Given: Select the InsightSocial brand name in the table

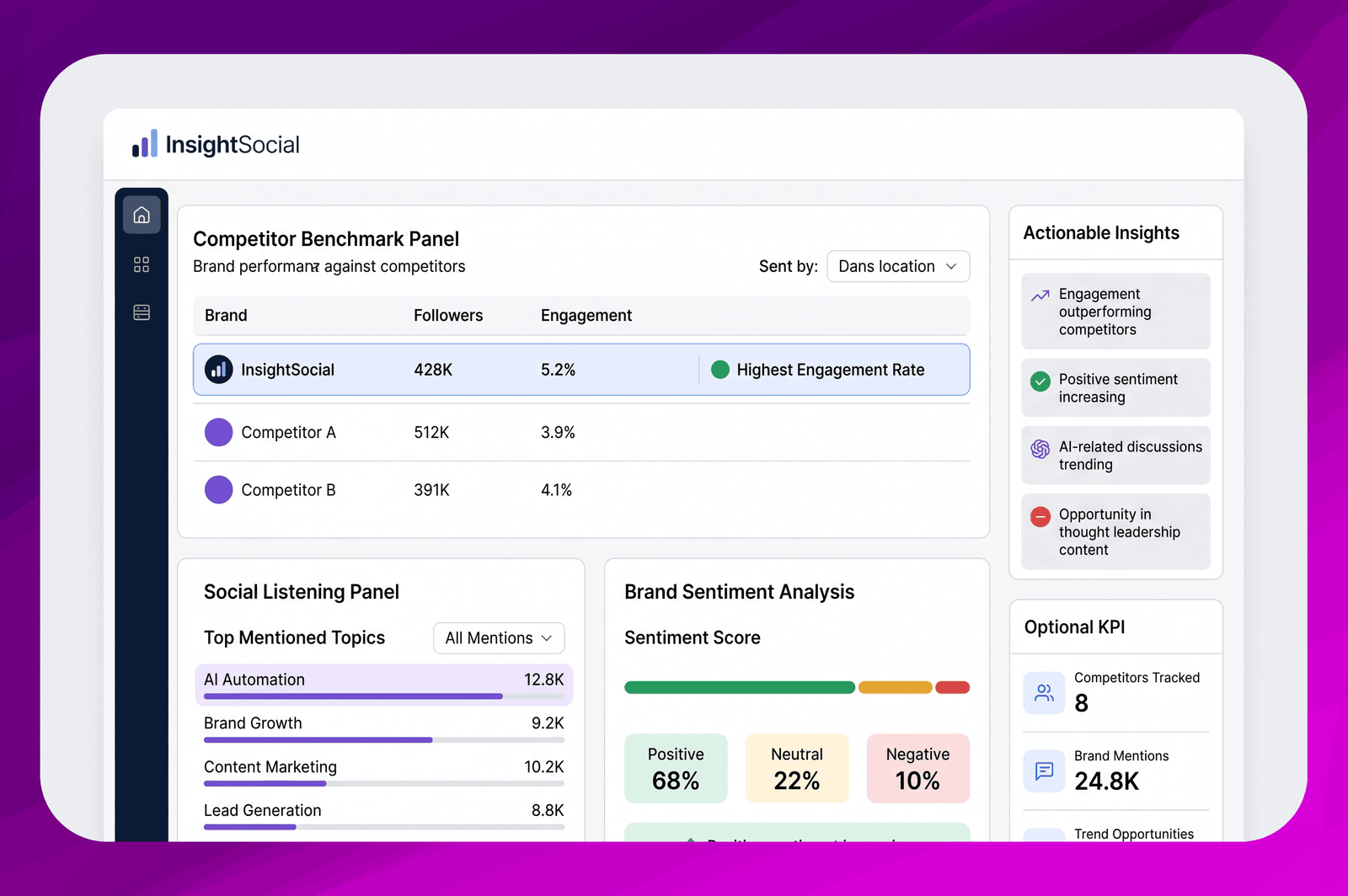Looking at the screenshot, I should pyautogui.click(x=288, y=370).
